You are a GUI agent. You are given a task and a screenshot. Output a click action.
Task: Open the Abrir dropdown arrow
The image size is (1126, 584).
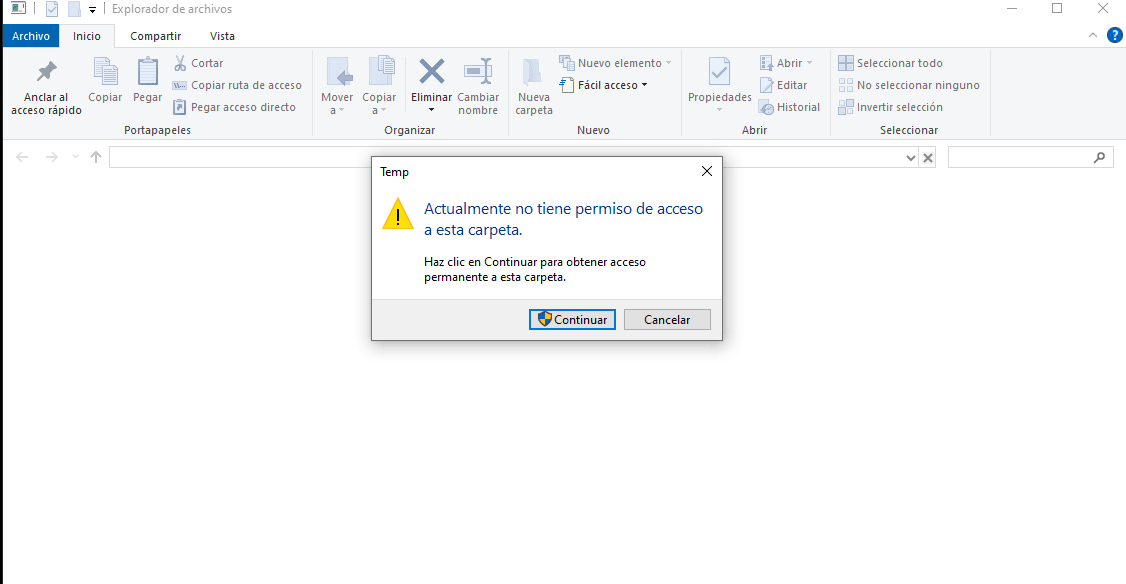(809, 63)
